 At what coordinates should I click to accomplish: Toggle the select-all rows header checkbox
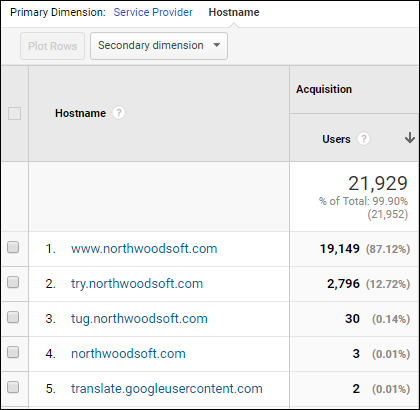coord(14,113)
